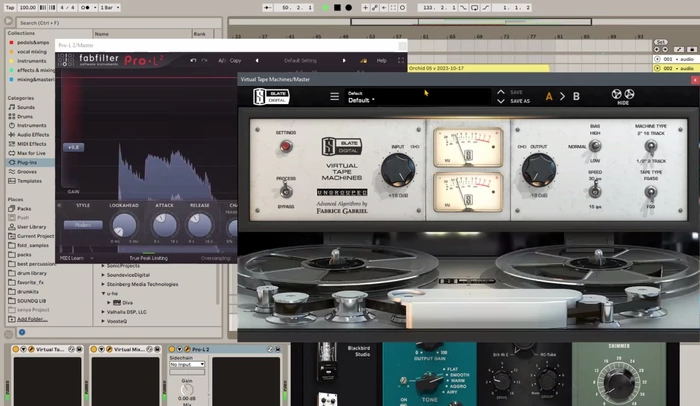
Task: Open the Pro-L 2 Help menu
Action: 381,60
